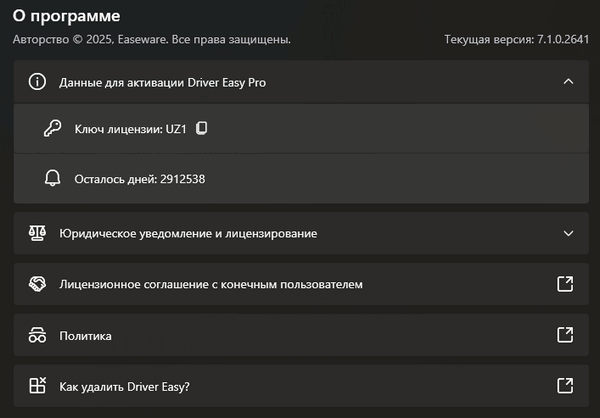Screen dimensions: 600x418
Task: Collapse the Driver Easy Pro activation section
Action: (x=568, y=82)
